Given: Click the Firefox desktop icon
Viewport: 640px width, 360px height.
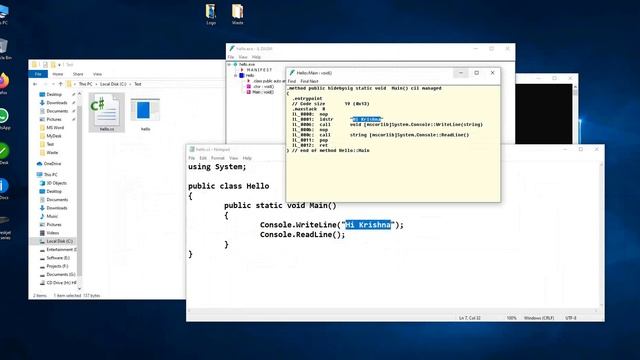Looking at the screenshot, I should (x=3, y=83).
